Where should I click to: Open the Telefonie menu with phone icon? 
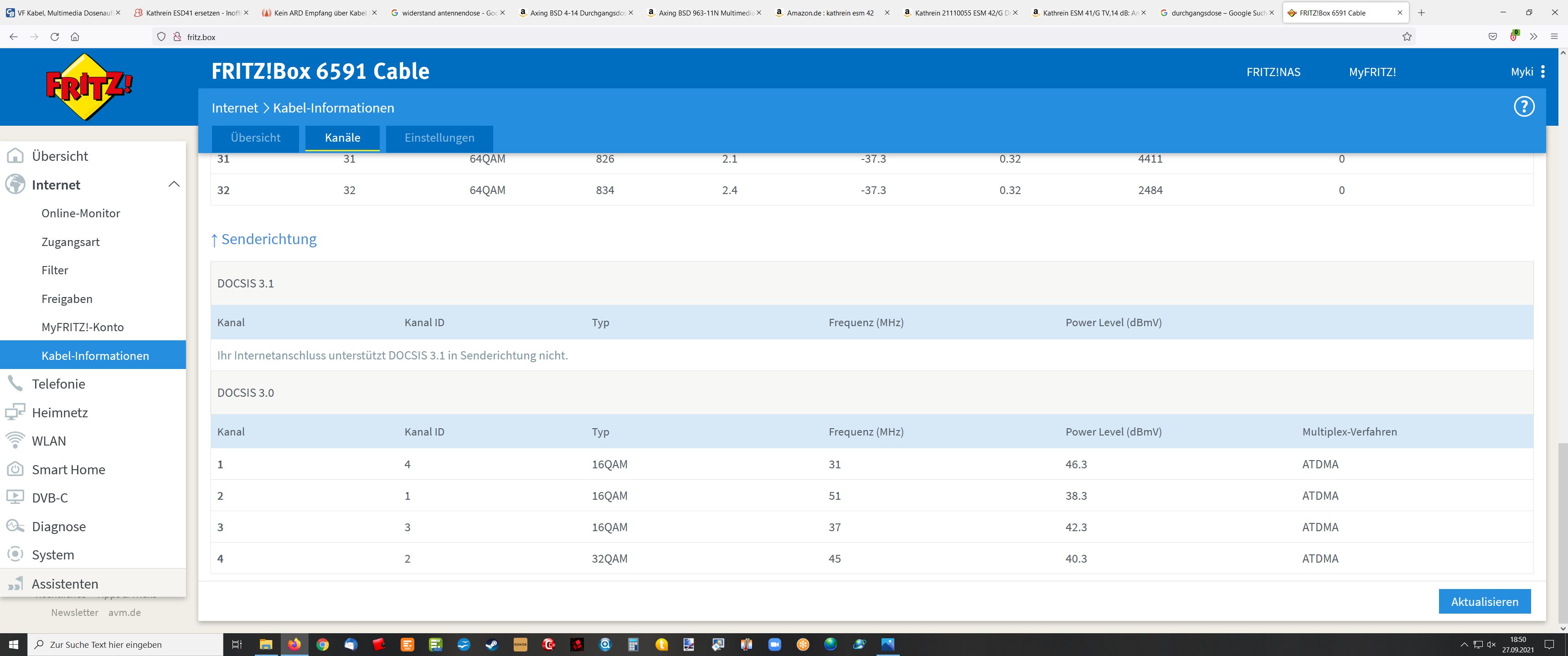(58, 384)
